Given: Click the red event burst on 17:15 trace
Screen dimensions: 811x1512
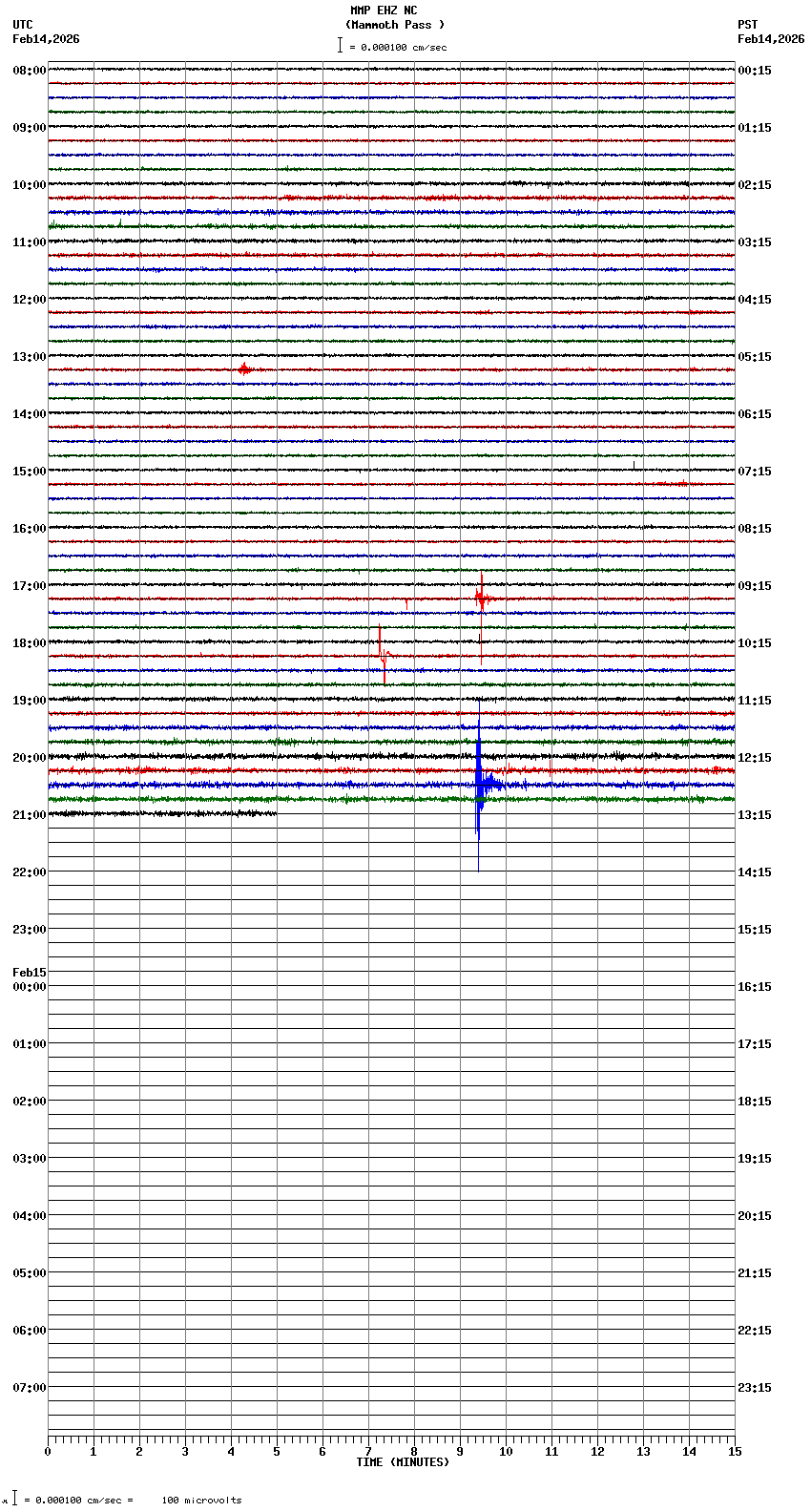Looking at the screenshot, I should pos(482,598).
